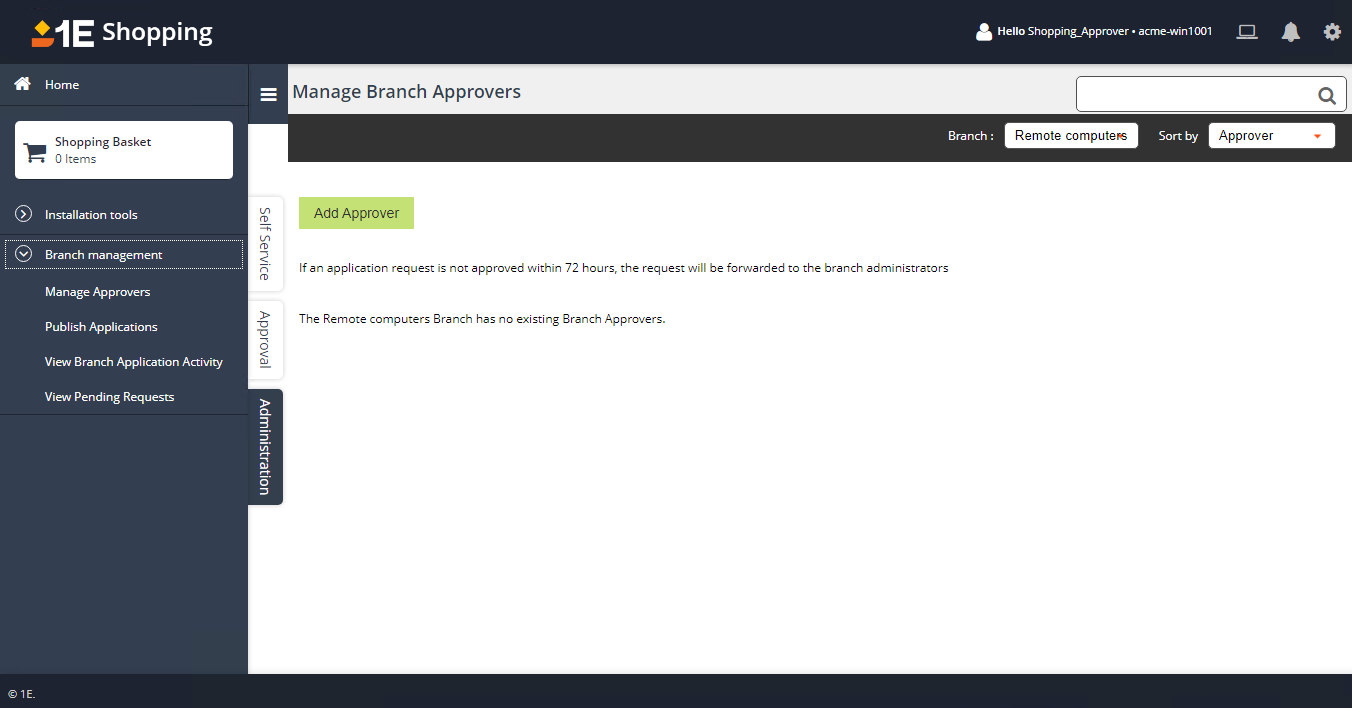Click the search magnifier icon
The width and height of the screenshot is (1352, 708).
pyautogui.click(x=1326, y=96)
